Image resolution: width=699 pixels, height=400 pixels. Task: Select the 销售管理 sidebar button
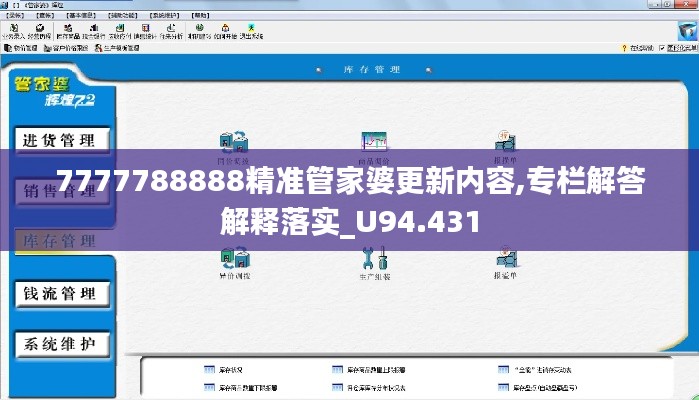coord(60,191)
